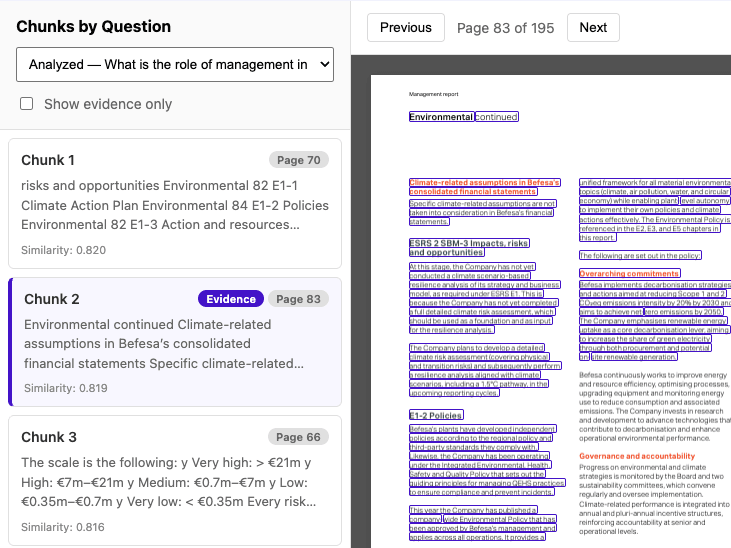Select the Chunk 3 card

(175, 480)
